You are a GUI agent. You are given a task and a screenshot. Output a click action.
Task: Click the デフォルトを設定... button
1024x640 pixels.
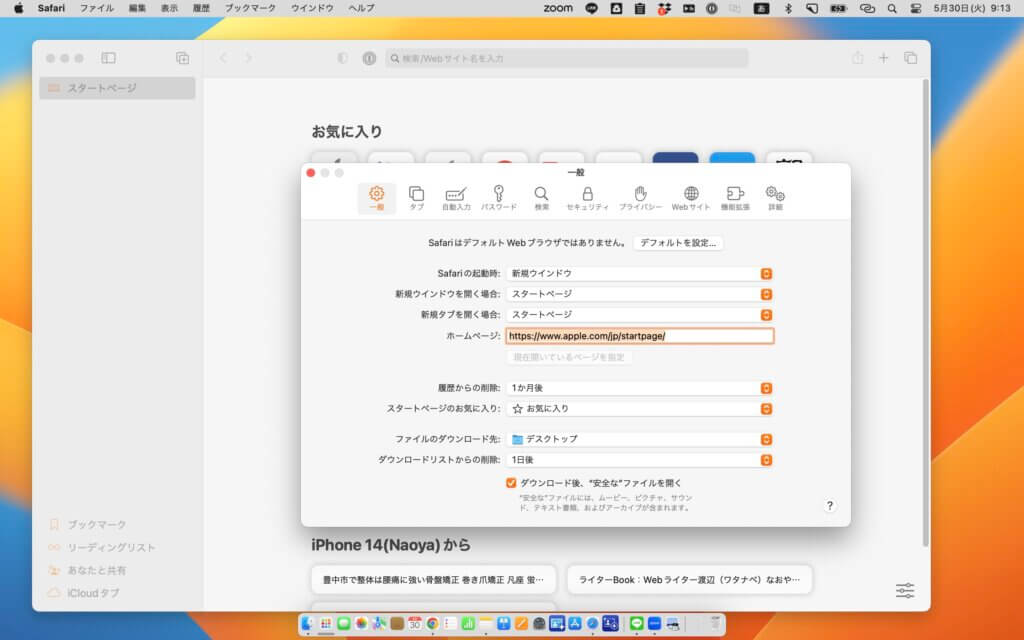click(678, 243)
